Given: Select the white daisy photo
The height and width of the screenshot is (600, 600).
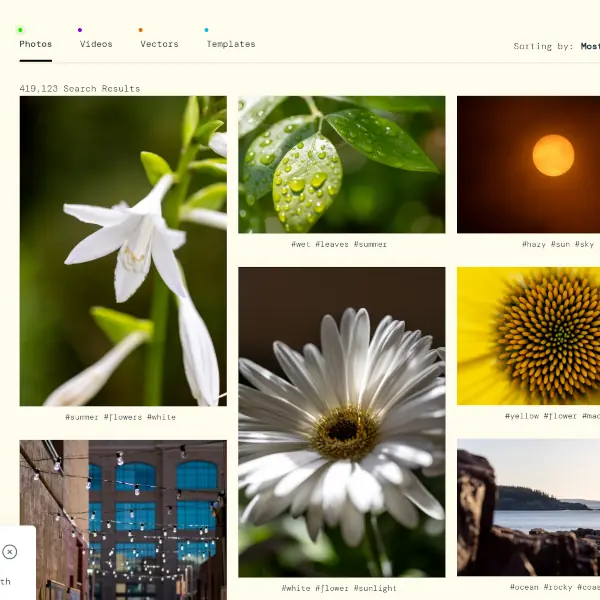Looking at the screenshot, I should (341, 421).
